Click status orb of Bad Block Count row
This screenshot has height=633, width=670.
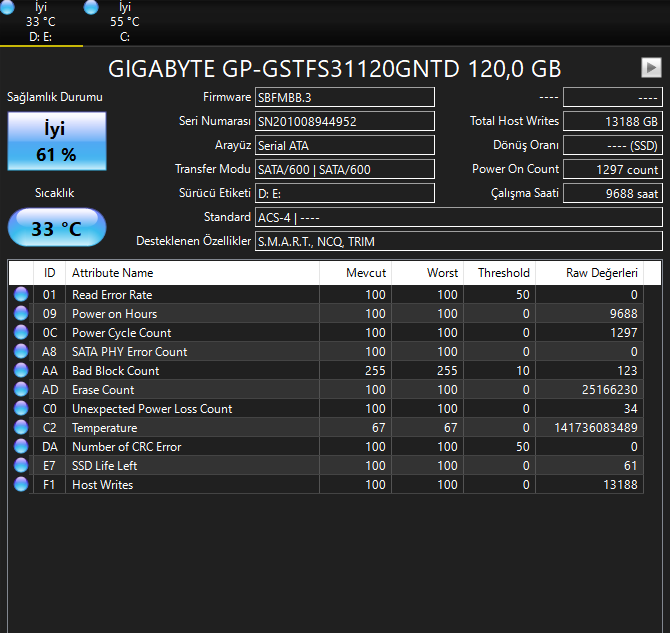click(21, 371)
